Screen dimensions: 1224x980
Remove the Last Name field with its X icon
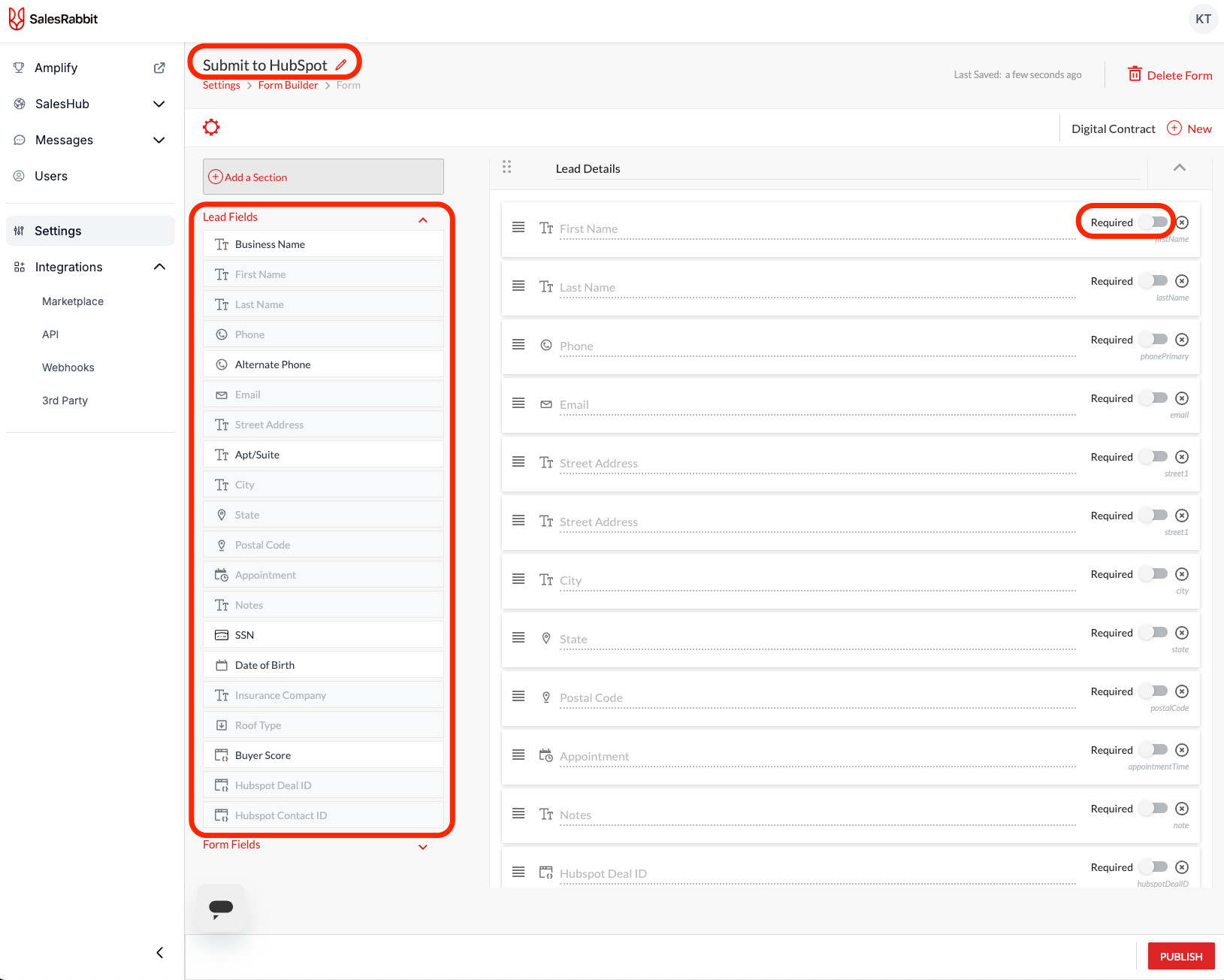[x=1182, y=281]
